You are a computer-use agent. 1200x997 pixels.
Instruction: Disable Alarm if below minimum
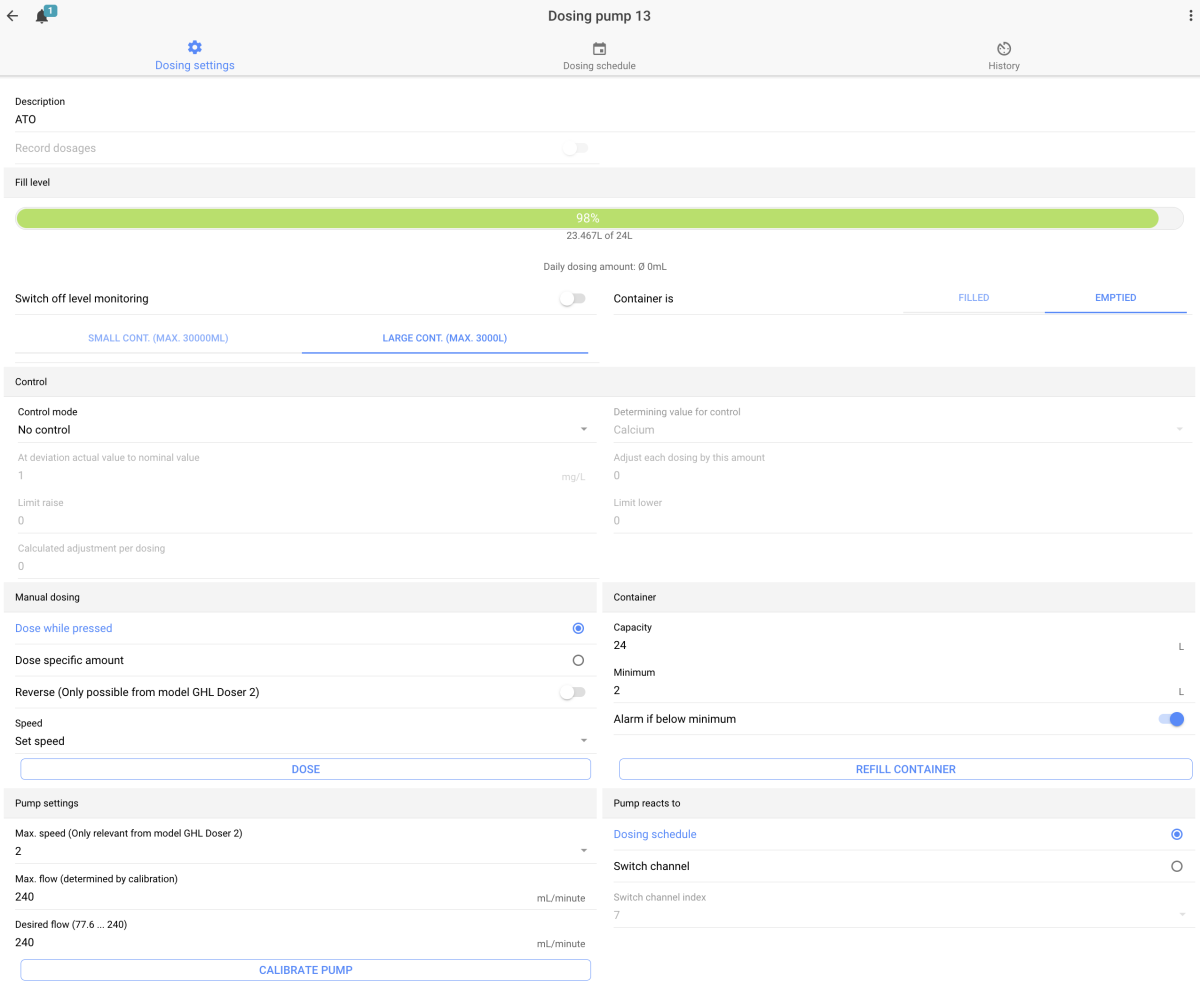coord(1171,719)
